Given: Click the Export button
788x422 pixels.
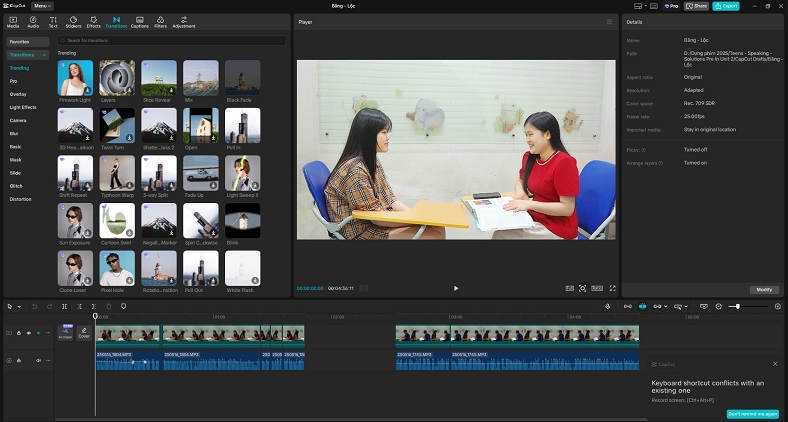Looking at the screenshot, I should (726, 6).
